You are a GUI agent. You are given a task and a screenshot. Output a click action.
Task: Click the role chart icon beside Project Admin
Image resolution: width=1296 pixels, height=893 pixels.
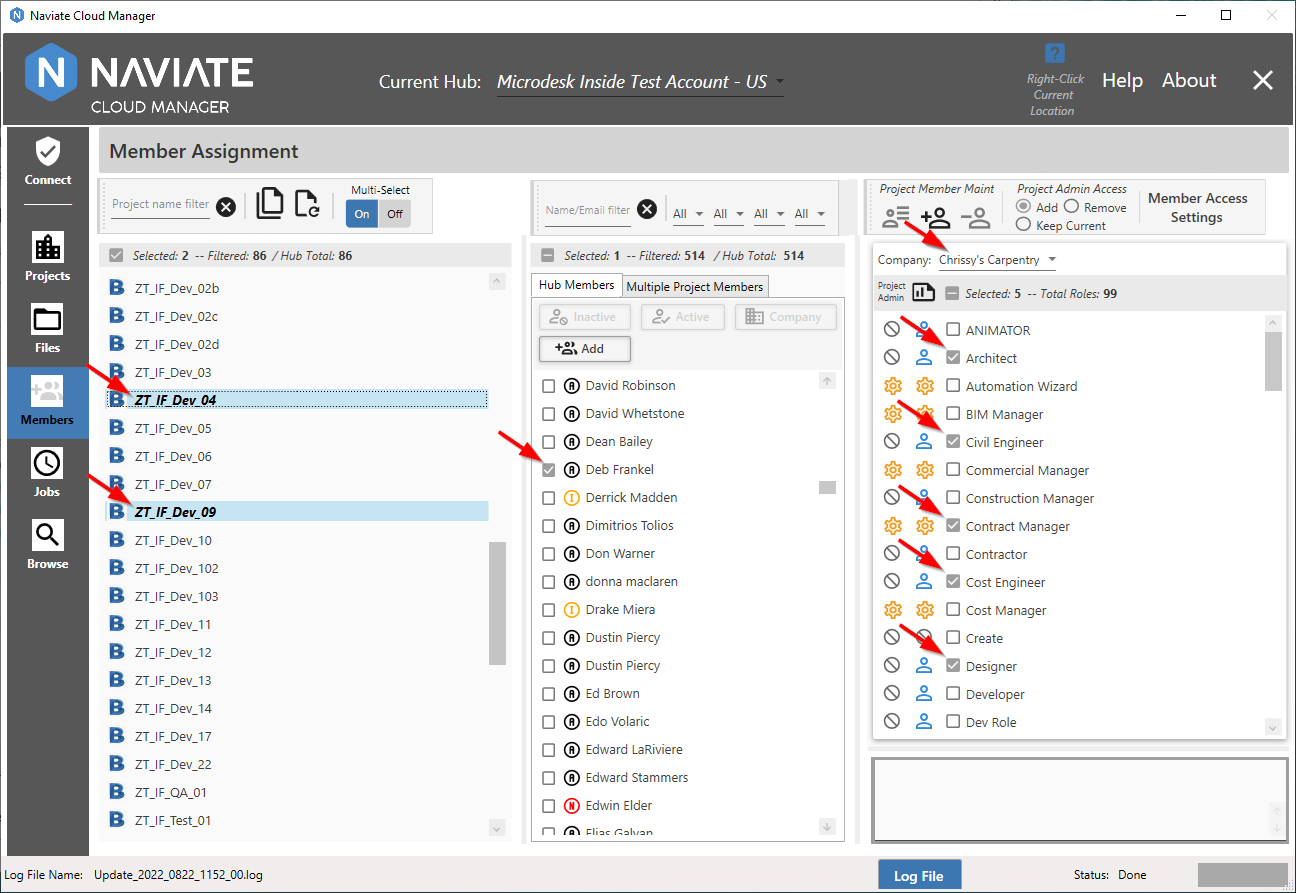(923, 292)
